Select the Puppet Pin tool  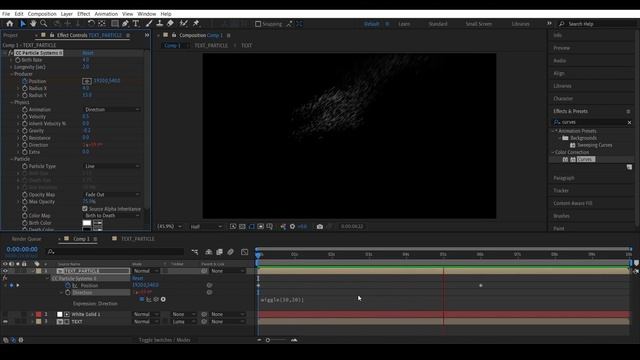(196, 24)
